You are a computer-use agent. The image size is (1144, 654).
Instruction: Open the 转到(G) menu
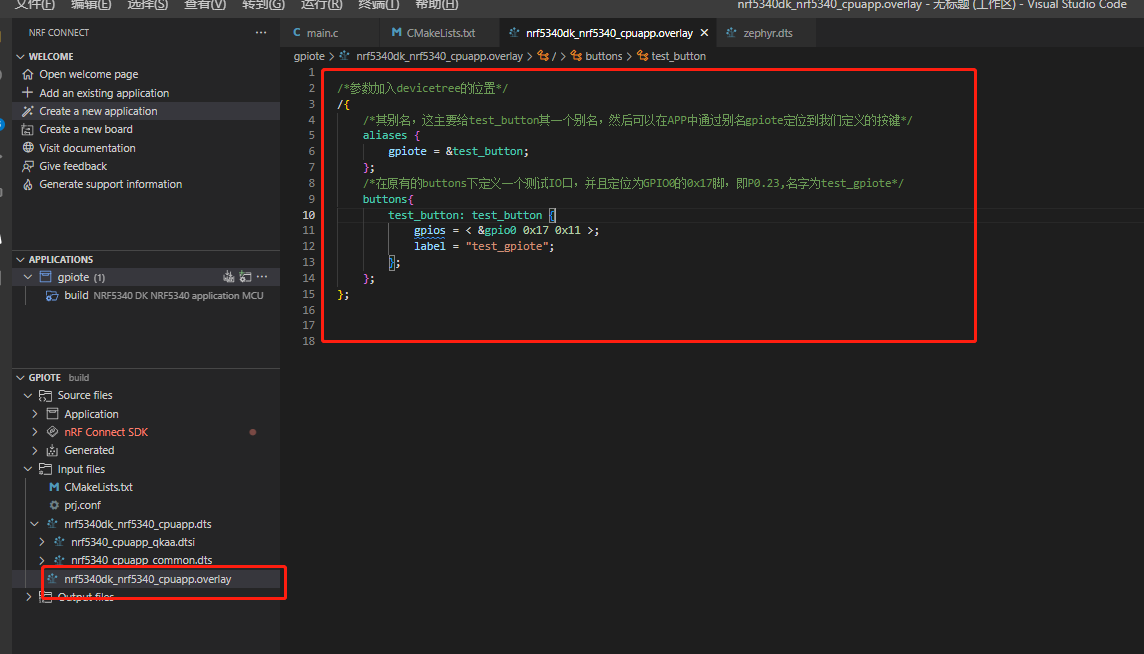(263, 4)
